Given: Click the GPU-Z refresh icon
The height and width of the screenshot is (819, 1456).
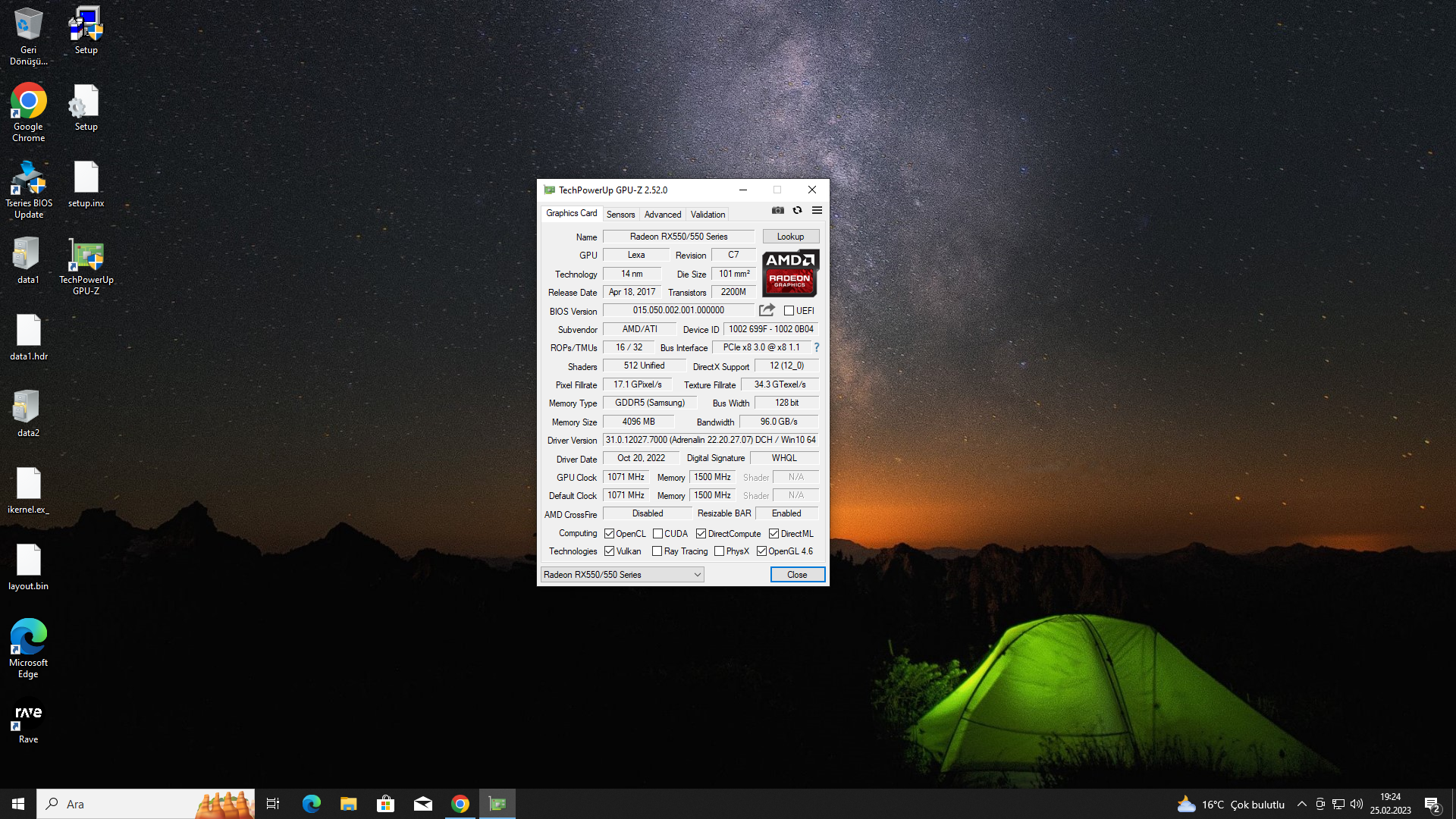Looking at the screenshot, I should 797,211.
